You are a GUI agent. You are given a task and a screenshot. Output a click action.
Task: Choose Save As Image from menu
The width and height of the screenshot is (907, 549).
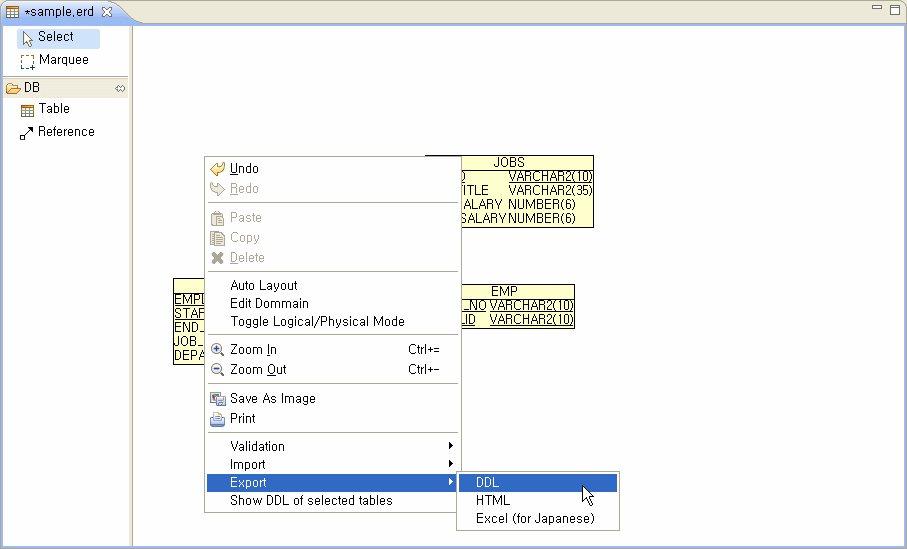272,399
